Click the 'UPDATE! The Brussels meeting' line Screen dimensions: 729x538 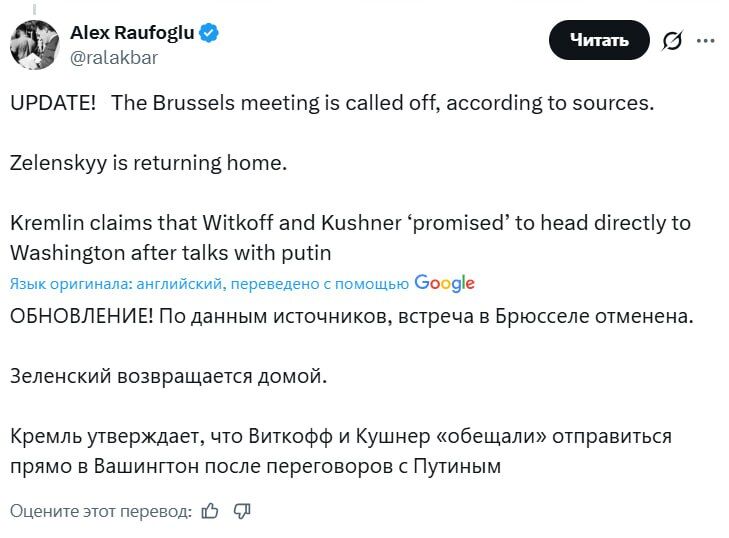tap(331, 103)
